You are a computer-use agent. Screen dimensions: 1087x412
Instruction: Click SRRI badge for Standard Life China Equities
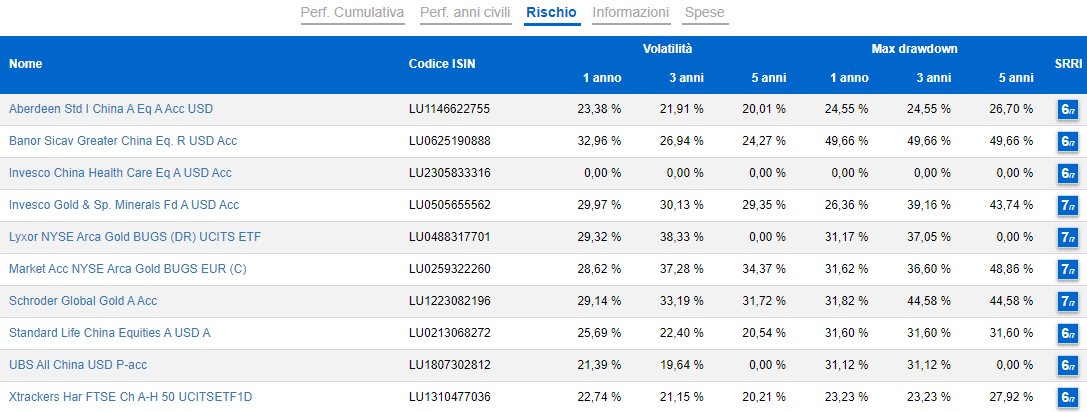point(1067,334)
